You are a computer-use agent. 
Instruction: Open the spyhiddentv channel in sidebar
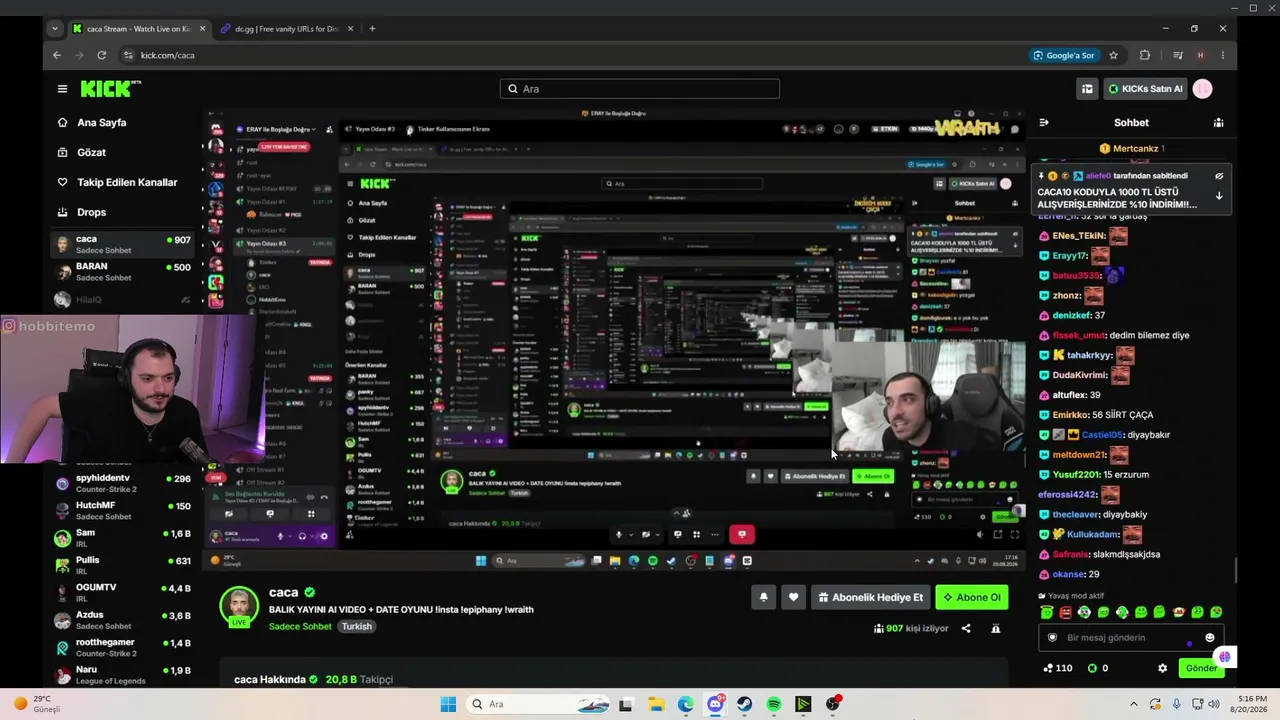(x=123, y=484)
